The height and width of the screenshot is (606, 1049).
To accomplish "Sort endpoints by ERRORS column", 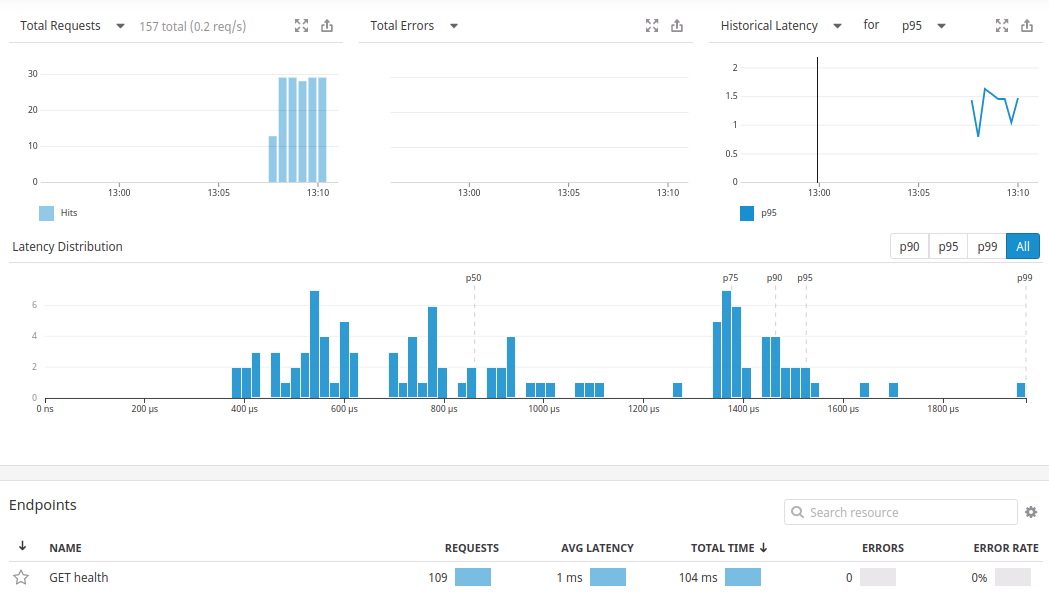I will (882, 548).
